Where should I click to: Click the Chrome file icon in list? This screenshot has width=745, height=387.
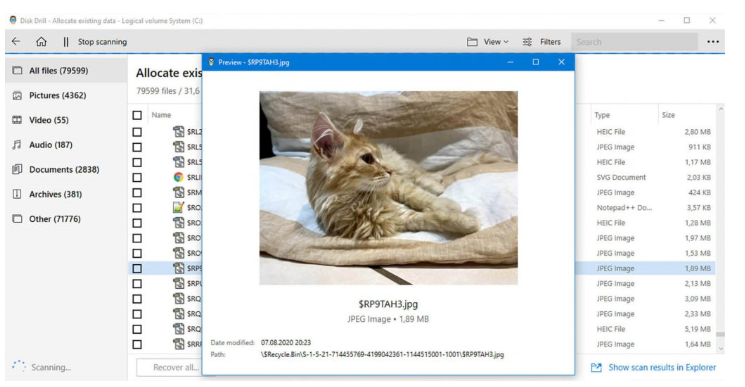178,177
